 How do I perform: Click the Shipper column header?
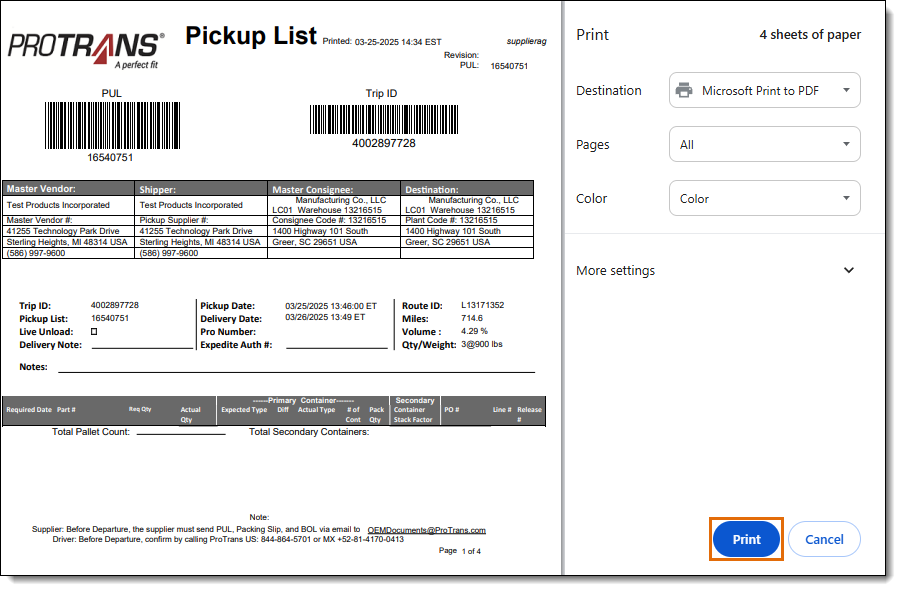coord(201,189)
